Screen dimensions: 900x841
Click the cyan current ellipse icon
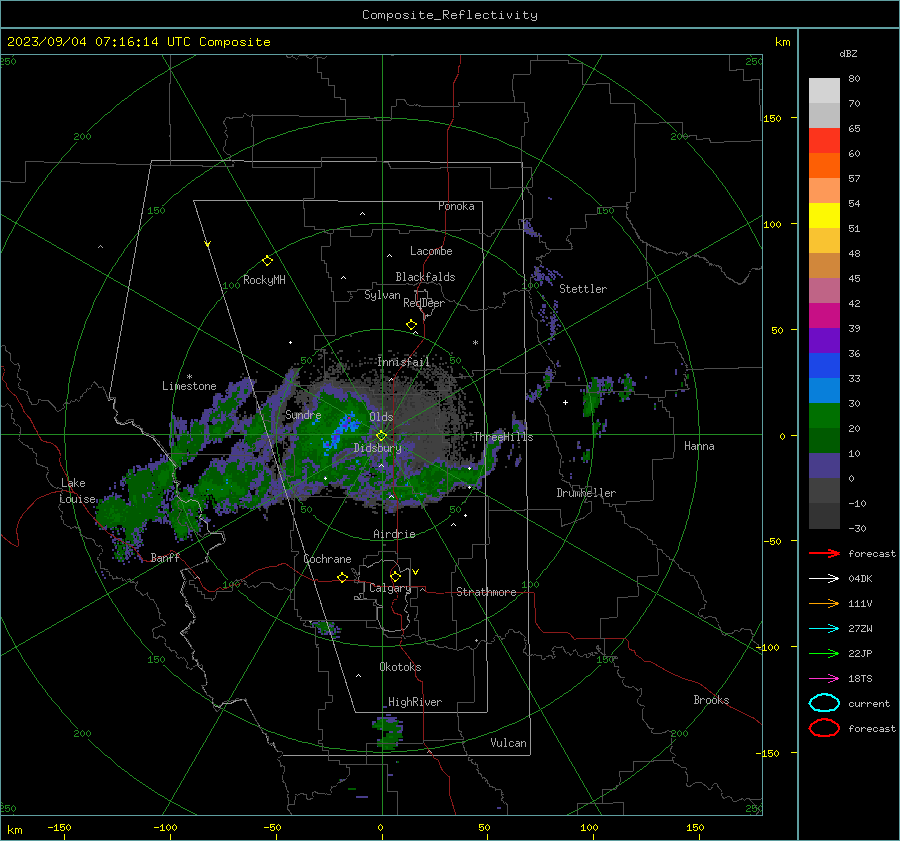click(x=824, y=703)
